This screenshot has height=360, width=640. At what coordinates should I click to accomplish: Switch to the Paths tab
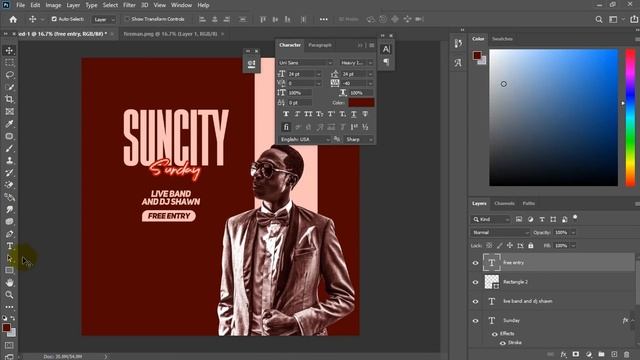[529, 203]
